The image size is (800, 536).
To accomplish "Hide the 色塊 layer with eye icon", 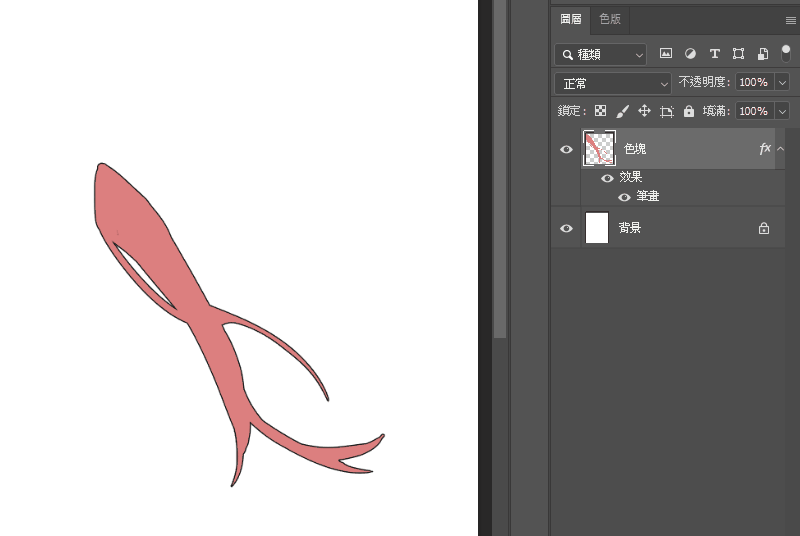I will tap(566, 149).
